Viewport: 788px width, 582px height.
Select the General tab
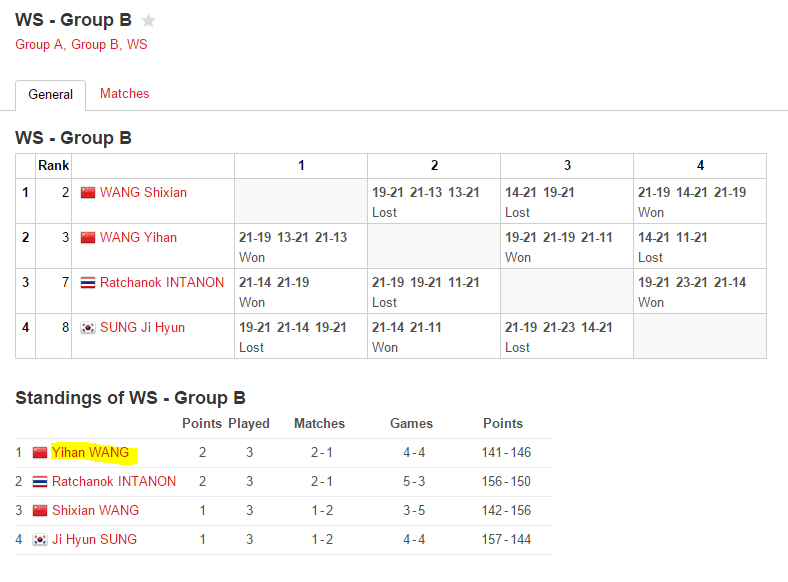click(x=50, y=94)
